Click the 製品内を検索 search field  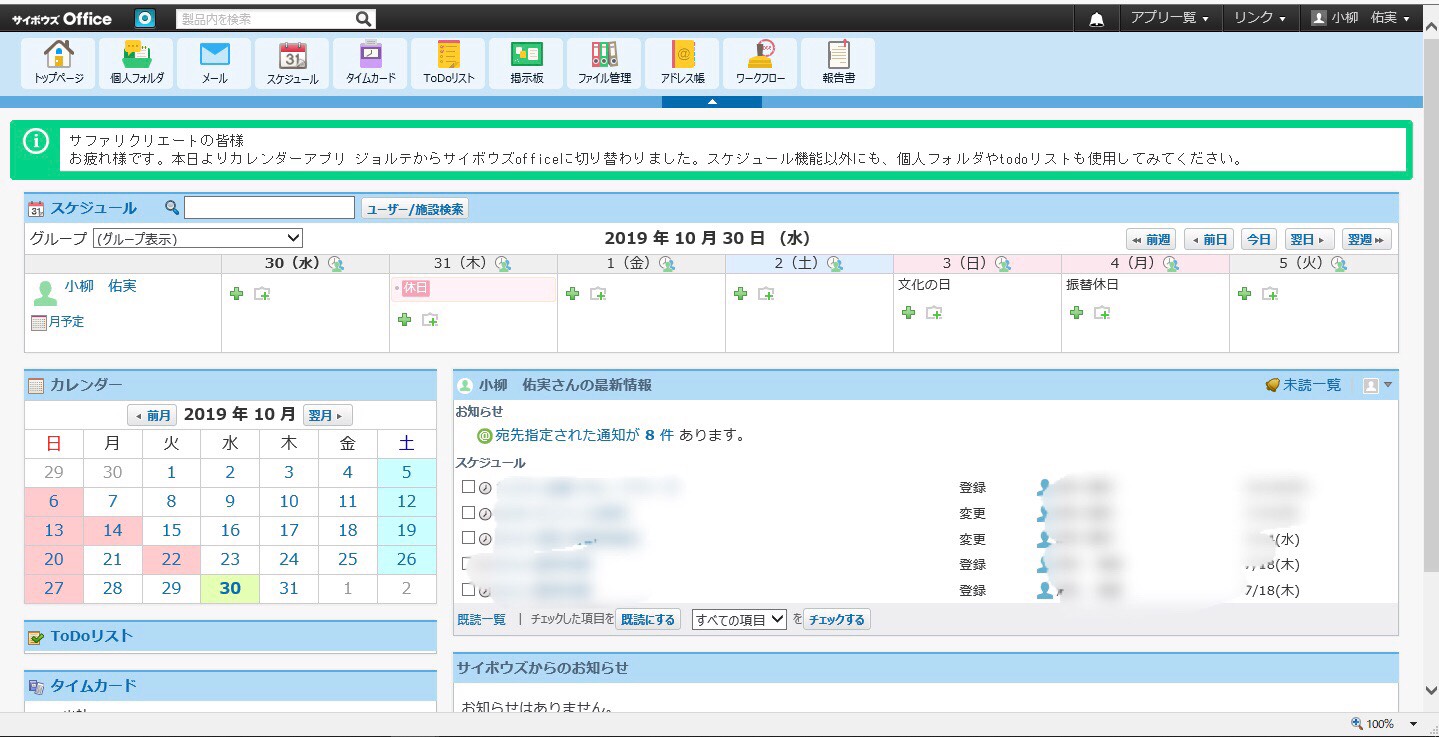coord(266,19)
